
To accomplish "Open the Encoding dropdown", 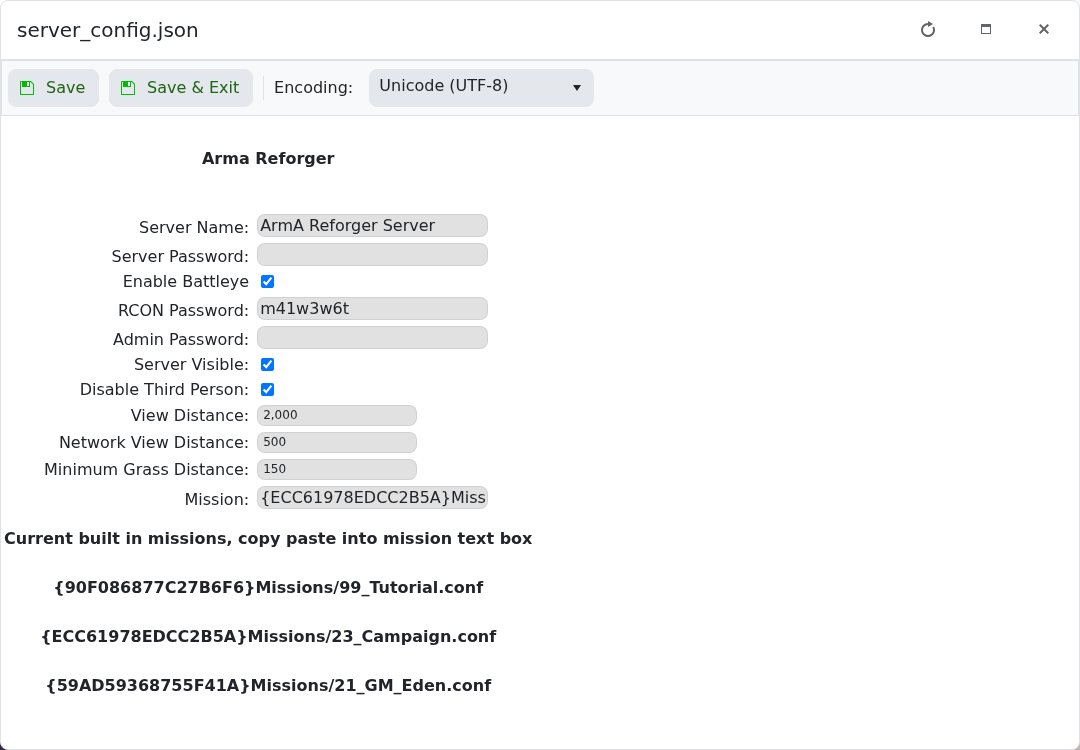I will [x=481, y=87].
